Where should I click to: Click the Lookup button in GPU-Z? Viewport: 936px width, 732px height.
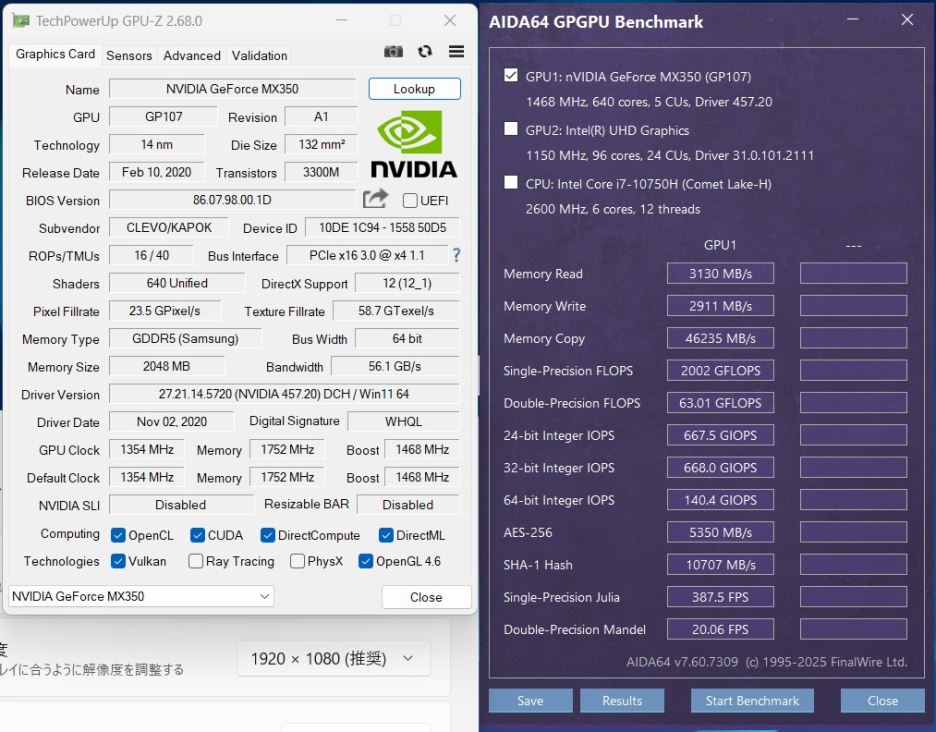(414, 89)
